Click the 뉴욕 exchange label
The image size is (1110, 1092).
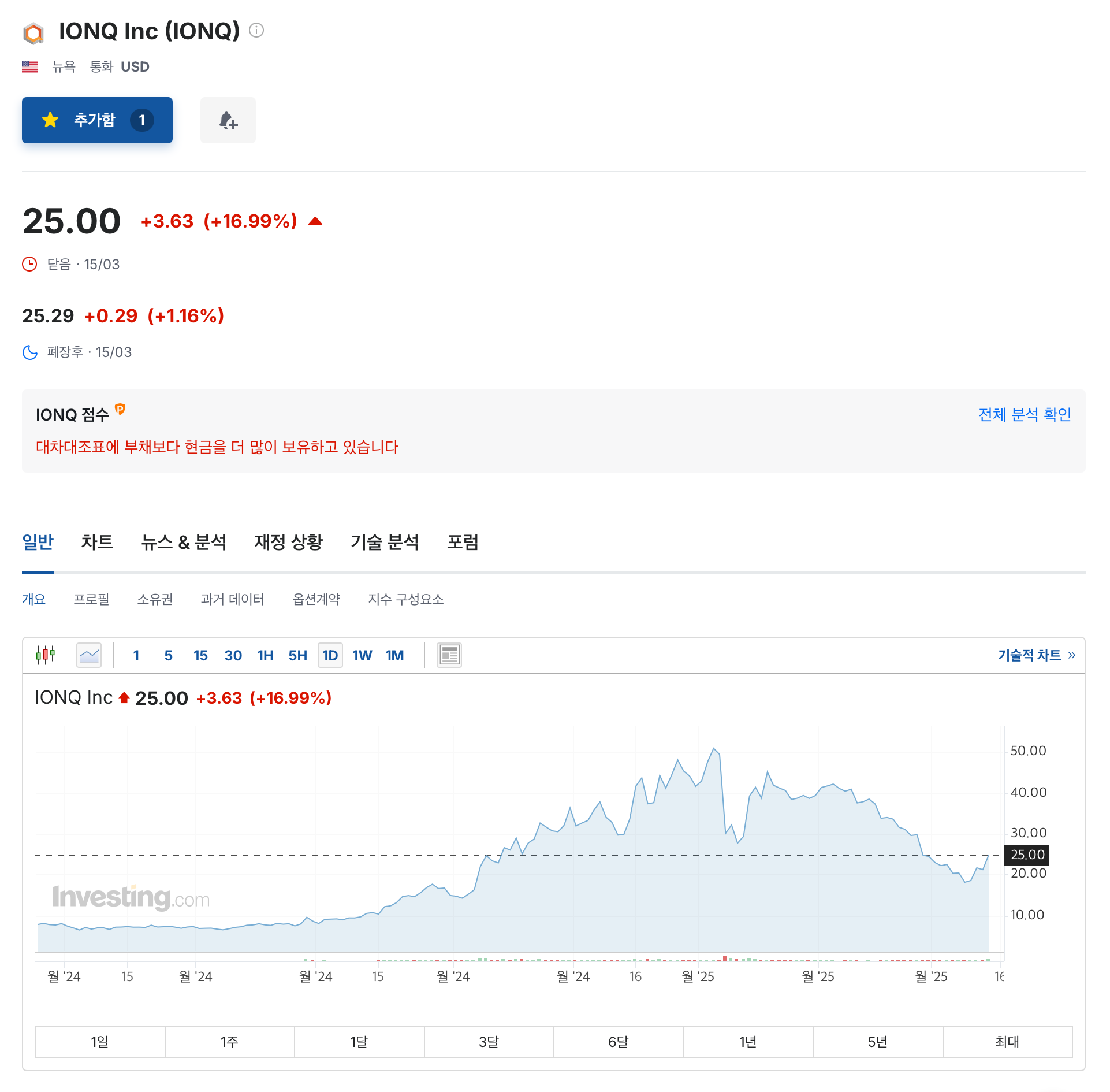(x=64, y=67)
